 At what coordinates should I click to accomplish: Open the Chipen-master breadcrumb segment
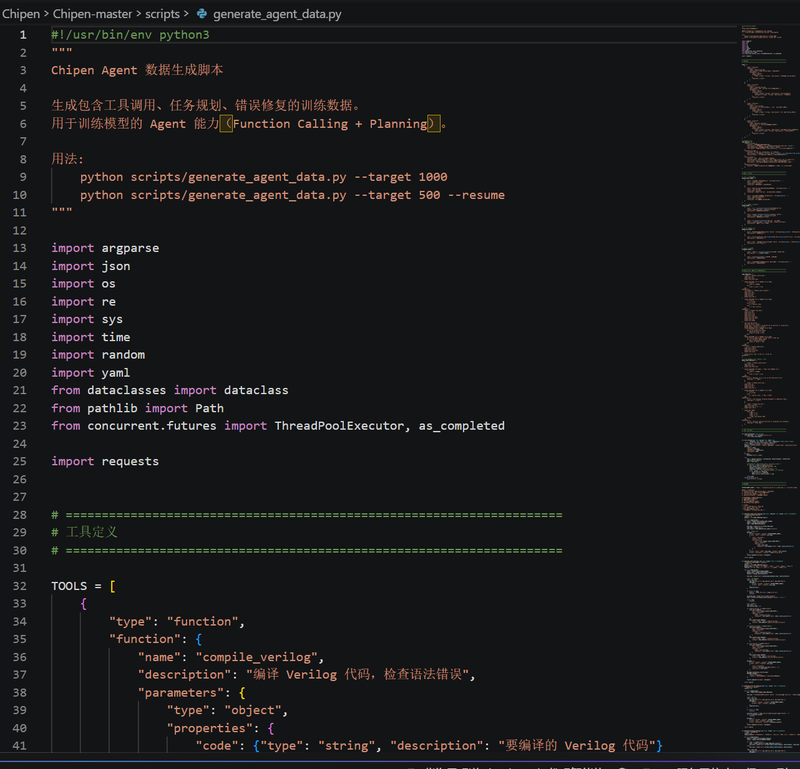(x=92, y=14)
